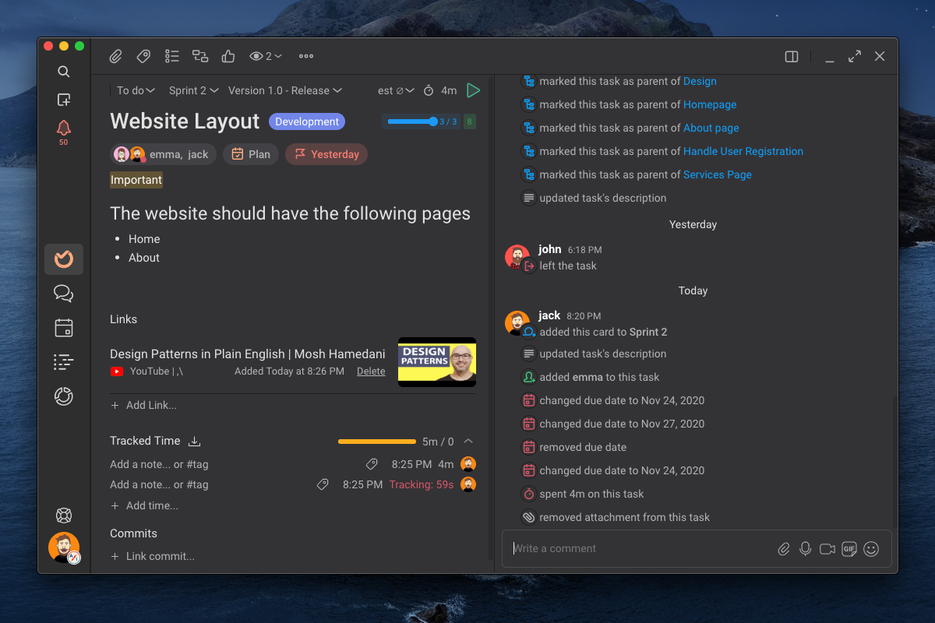The width and height of the screenshot is (935, 623).
Task: Open the notifications bell in sidebar
Action: 64,128
